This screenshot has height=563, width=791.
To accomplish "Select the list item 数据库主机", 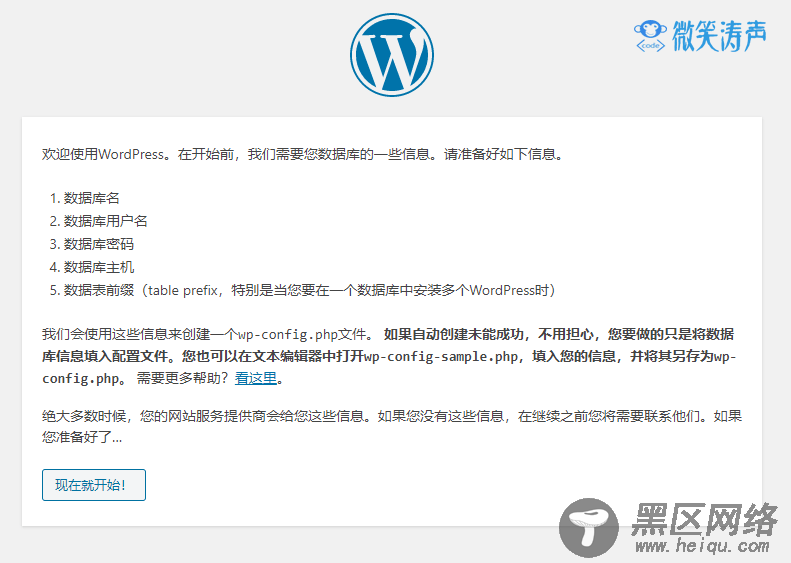I will point(99,267).
